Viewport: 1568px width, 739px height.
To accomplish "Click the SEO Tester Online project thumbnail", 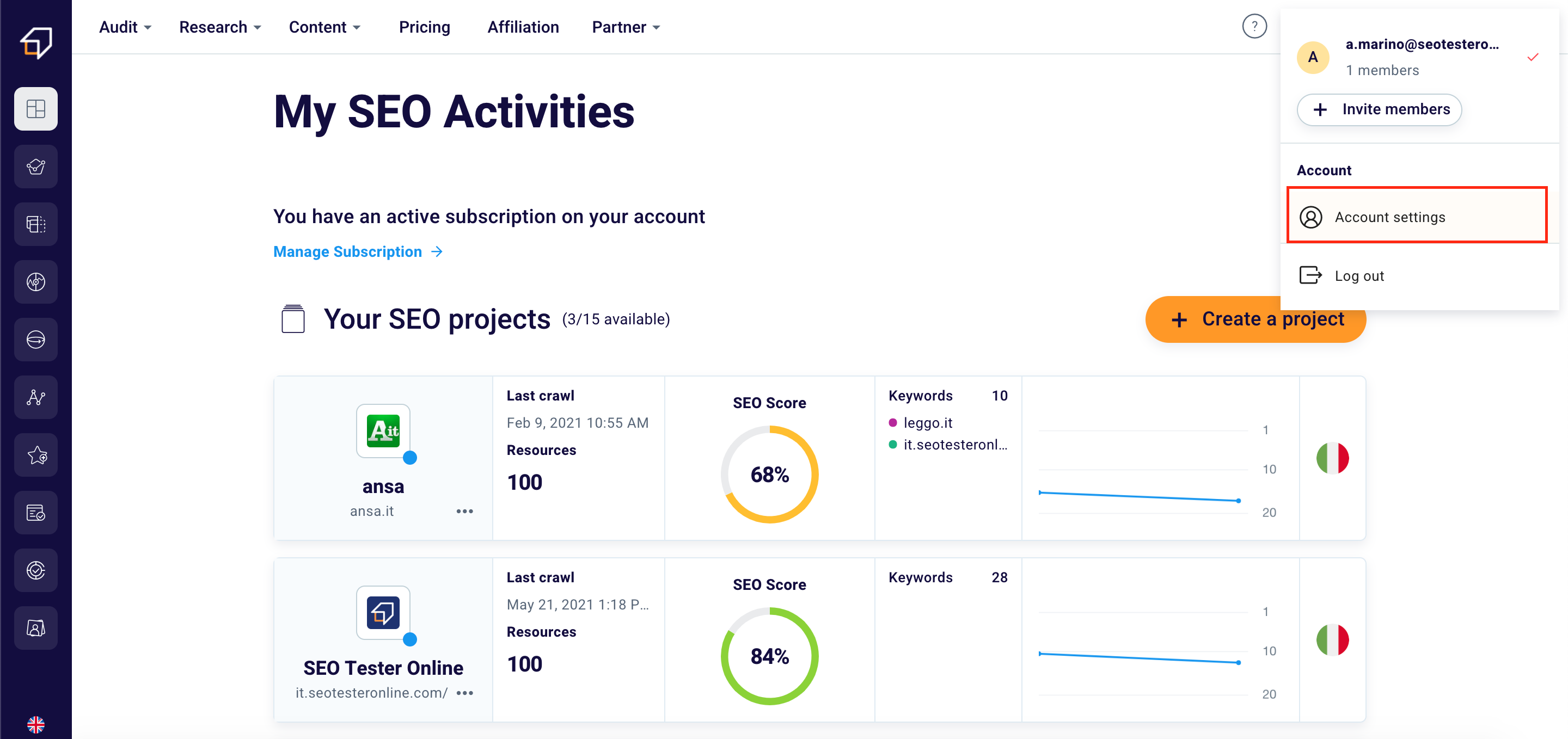I will (383, 612).
